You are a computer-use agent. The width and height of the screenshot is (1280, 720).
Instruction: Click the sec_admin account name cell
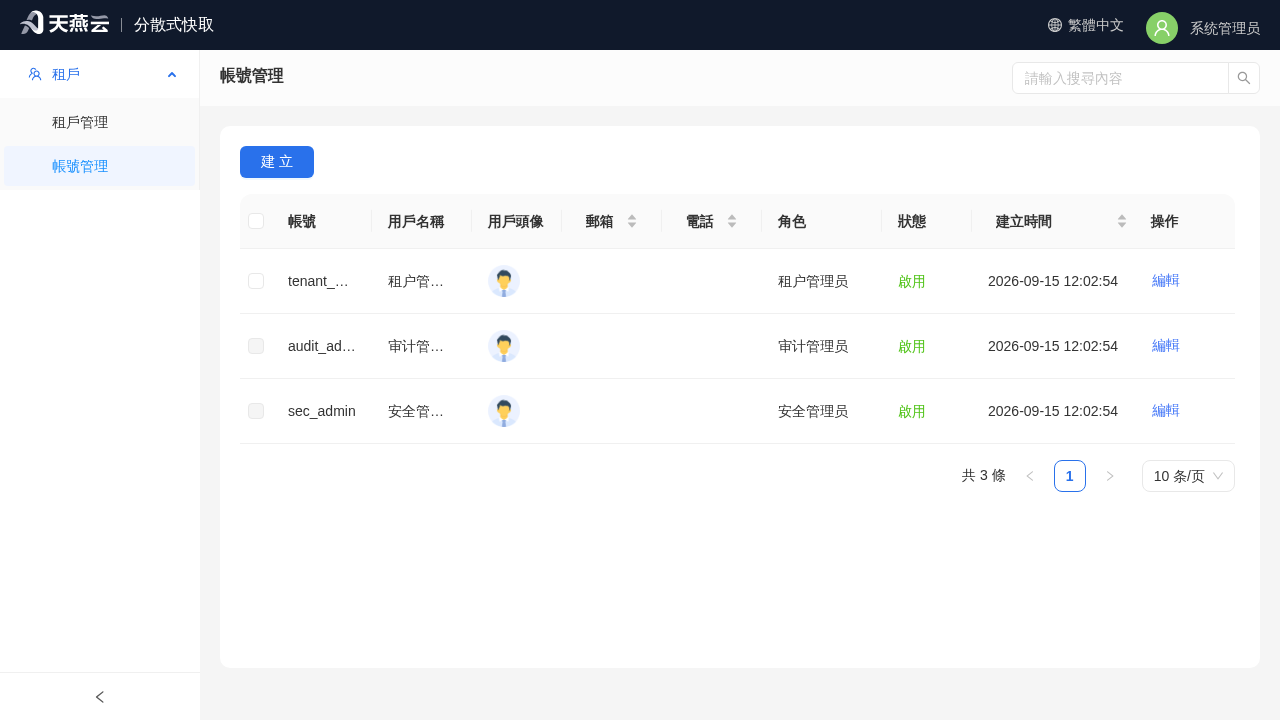pyautogui.click(x=322, y=411)
